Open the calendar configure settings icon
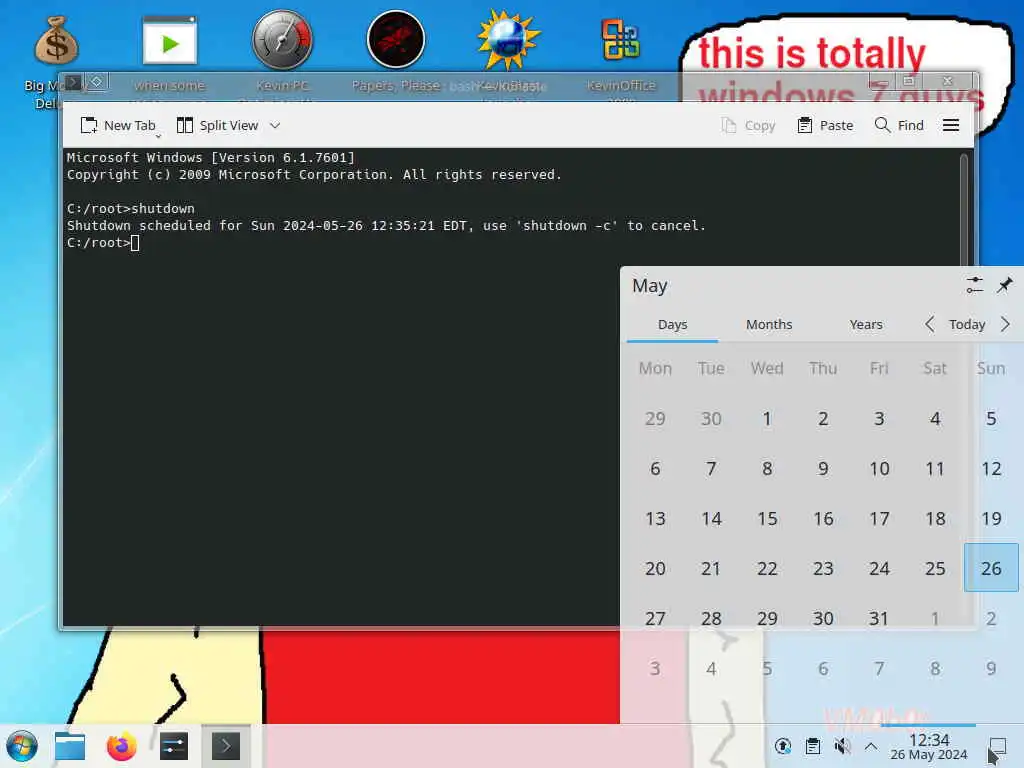The width and height of the screenshot is (1024, 768). 974,285
